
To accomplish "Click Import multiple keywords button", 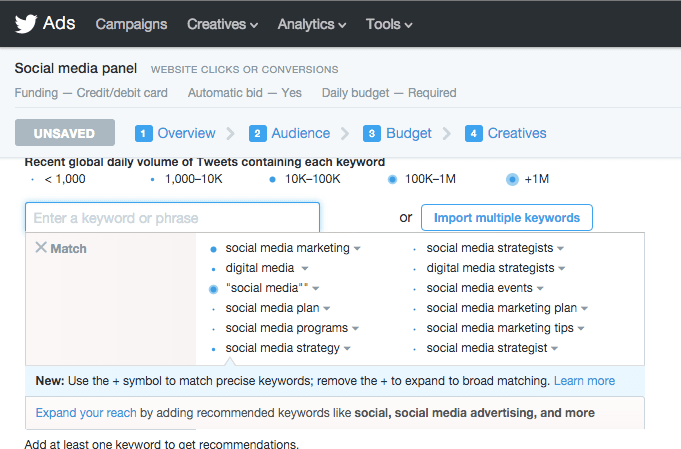I will pyautogui.click(x=507, y=217).
